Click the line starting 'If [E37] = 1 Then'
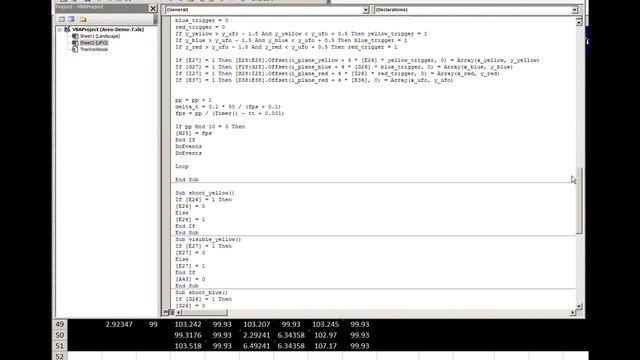640x360 pixels. [x=314, y=80]
